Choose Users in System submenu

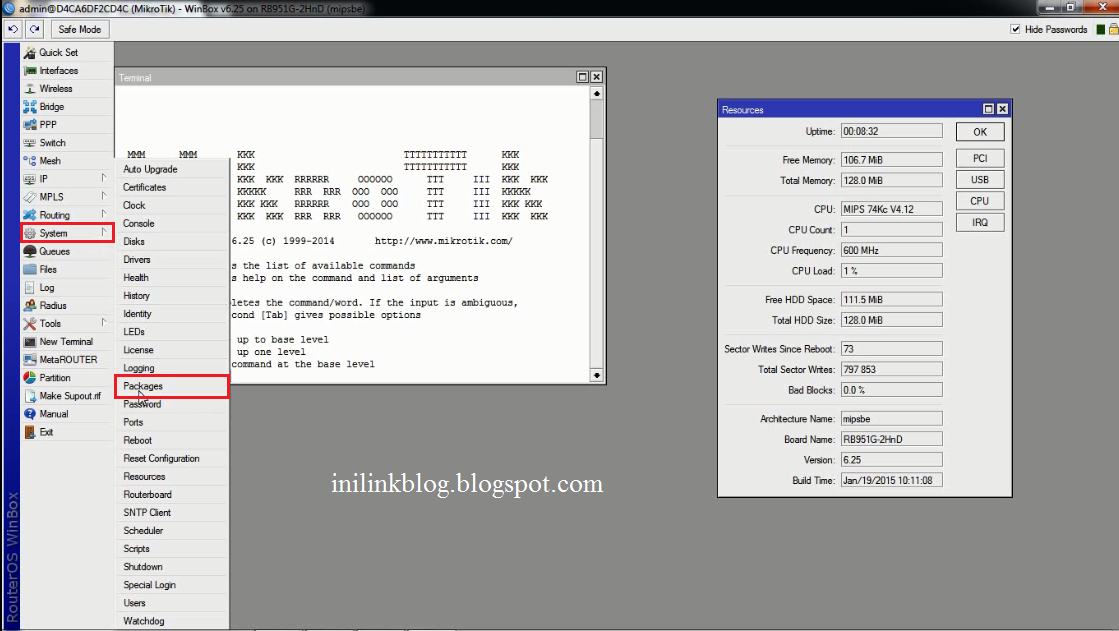(x=171, y=603)
